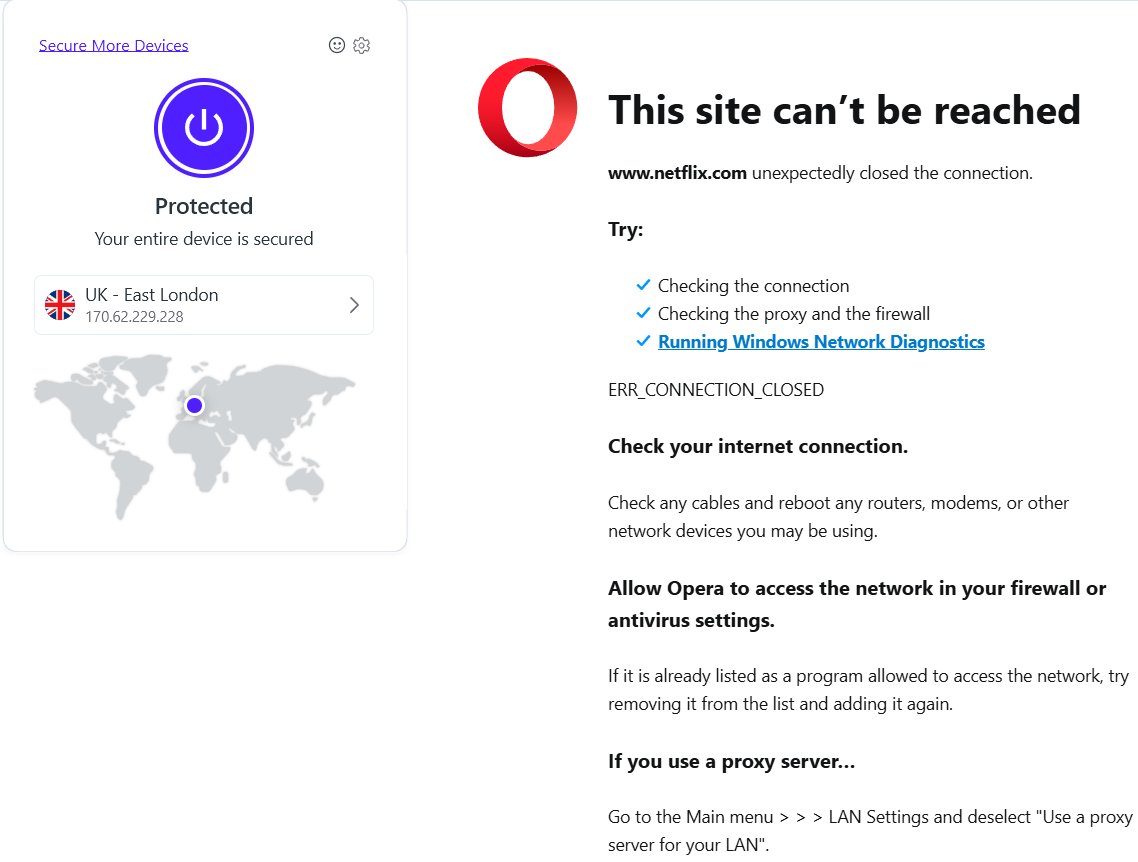Click the checkmark beside Checking the proxy
The width and height of the screenshot is (1138, 862).
click(643, 312)
